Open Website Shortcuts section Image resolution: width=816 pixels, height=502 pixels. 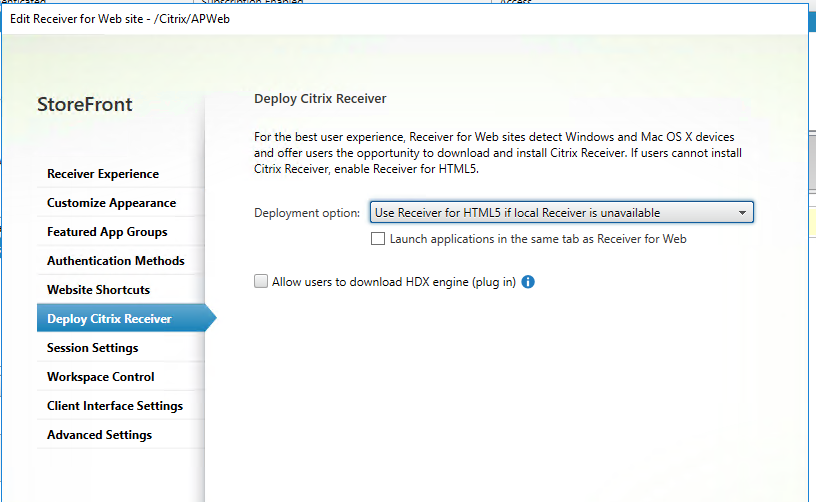(98, 290)
